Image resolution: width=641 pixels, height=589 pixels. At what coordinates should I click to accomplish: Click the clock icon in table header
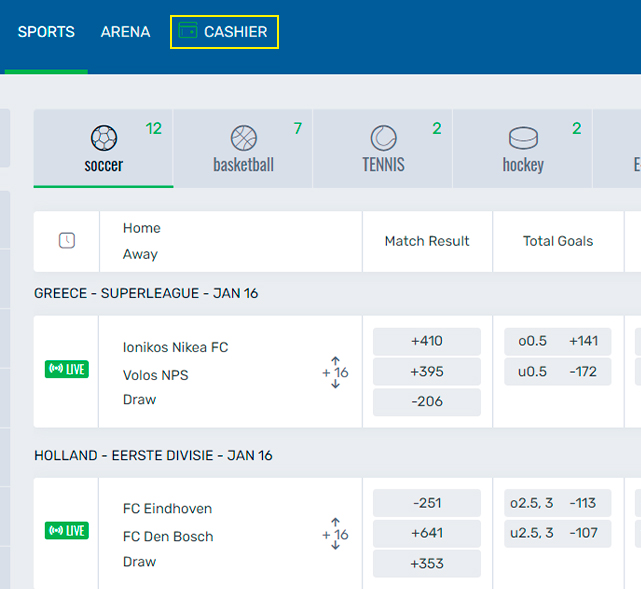(x=67, y=240)
